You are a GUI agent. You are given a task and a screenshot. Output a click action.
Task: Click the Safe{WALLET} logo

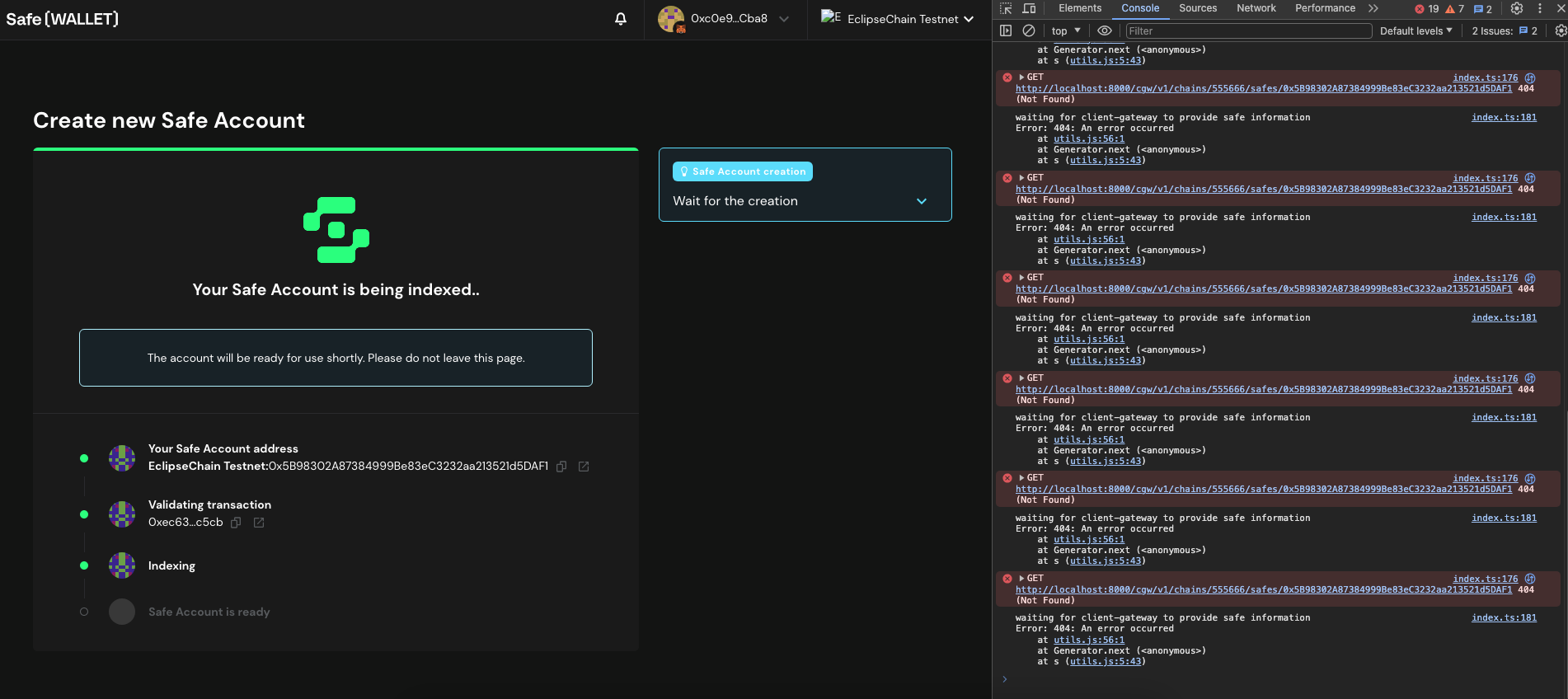coord(63,19)
